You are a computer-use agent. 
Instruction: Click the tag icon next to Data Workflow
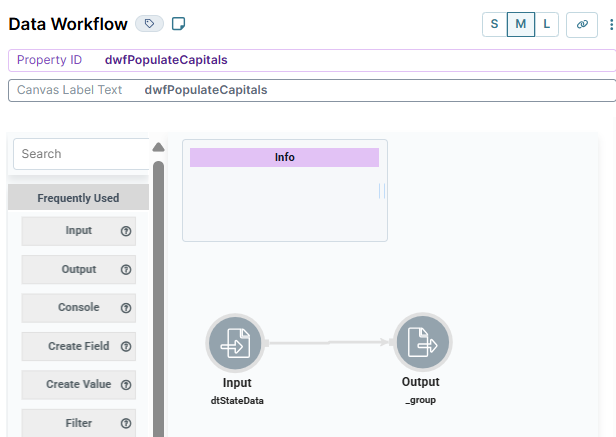149,24
